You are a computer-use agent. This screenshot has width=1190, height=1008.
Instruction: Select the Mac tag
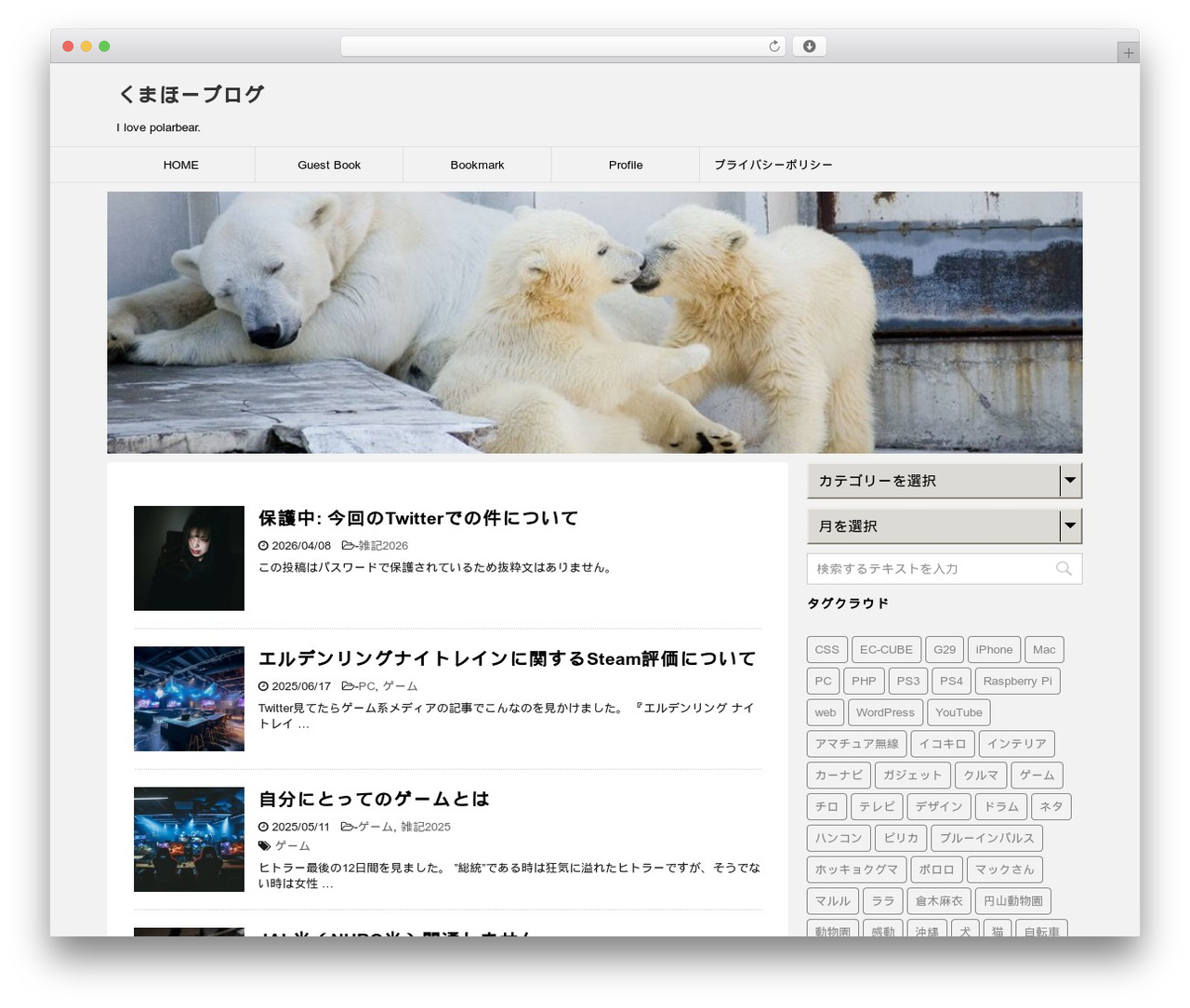click(x=1044, y=650)
